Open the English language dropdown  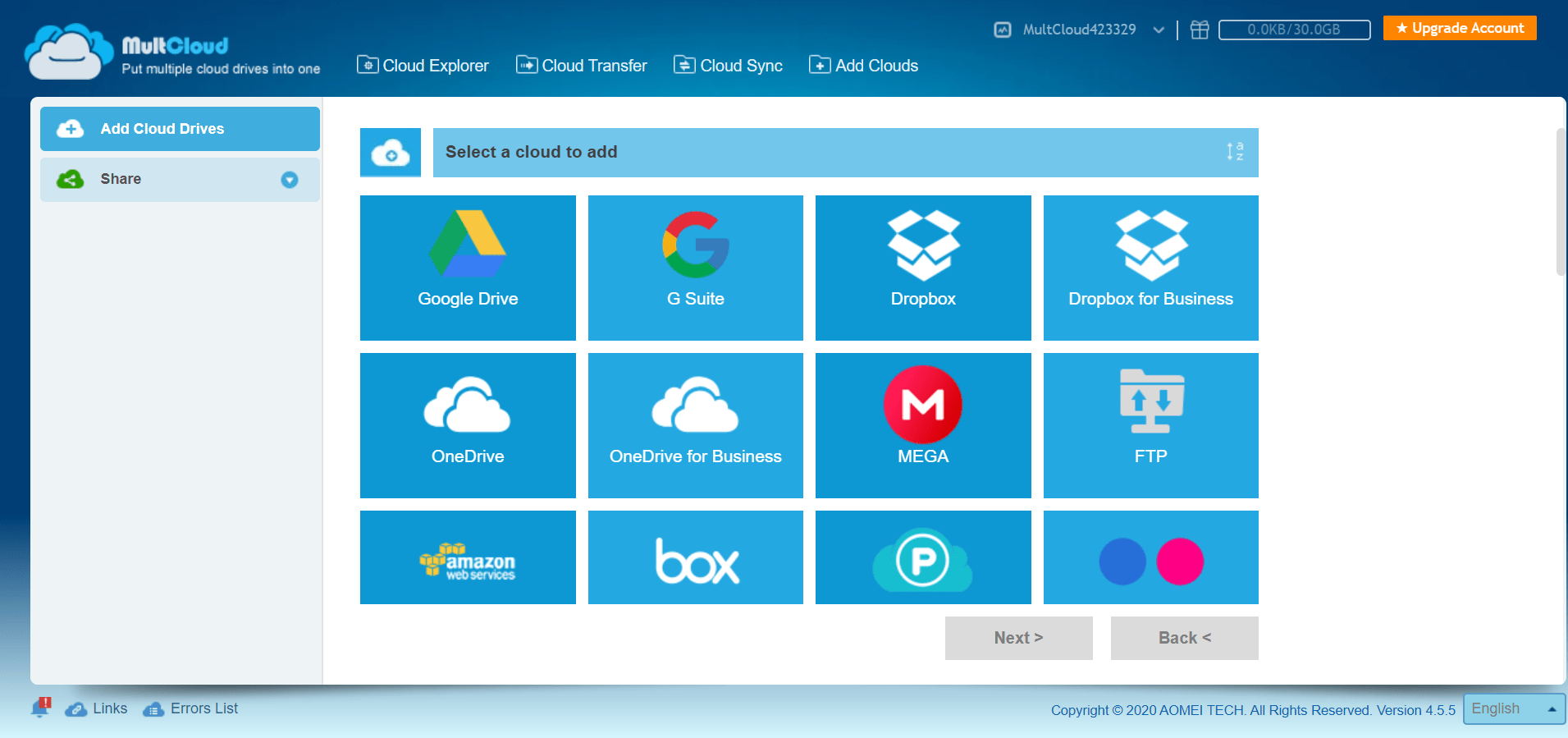coord(1515,708)
